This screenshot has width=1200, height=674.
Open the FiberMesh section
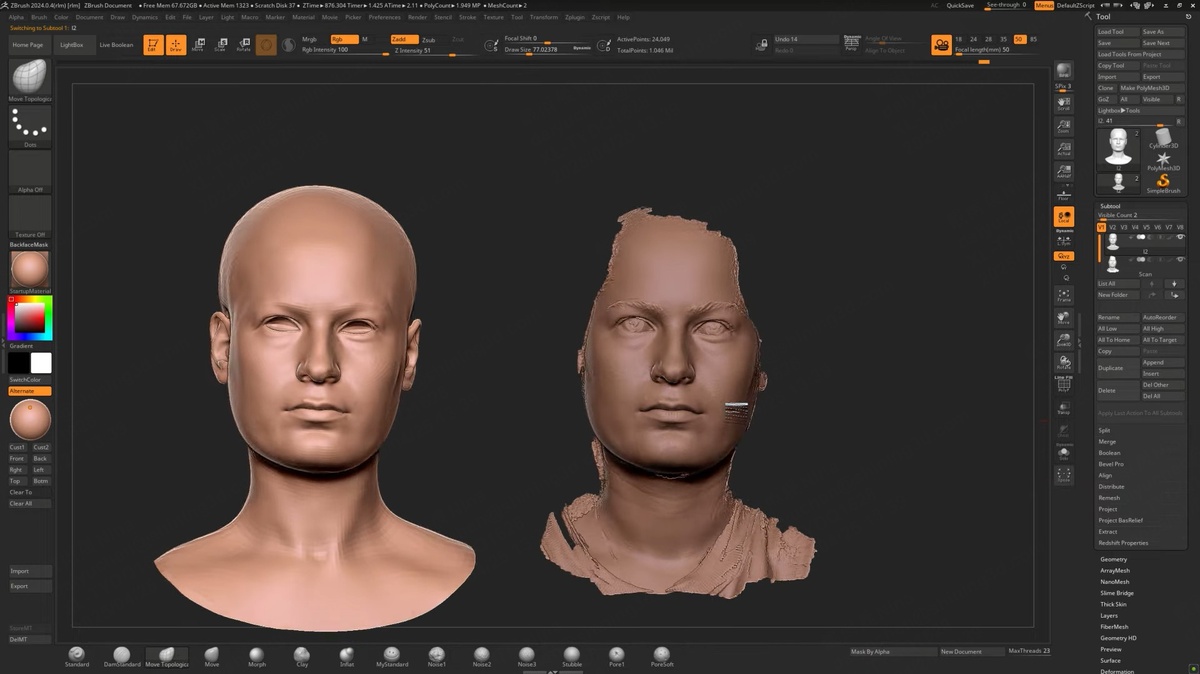(1114, 627)
